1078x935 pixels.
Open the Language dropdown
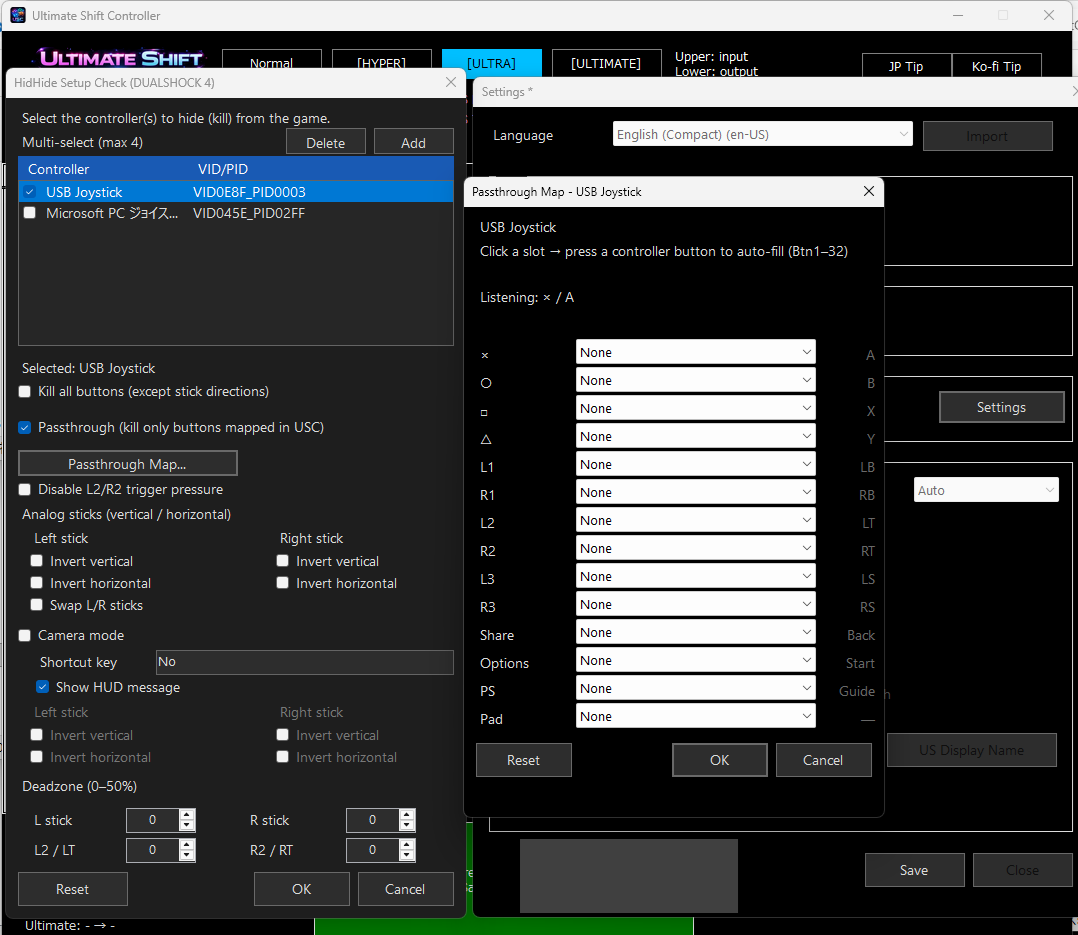762,135
